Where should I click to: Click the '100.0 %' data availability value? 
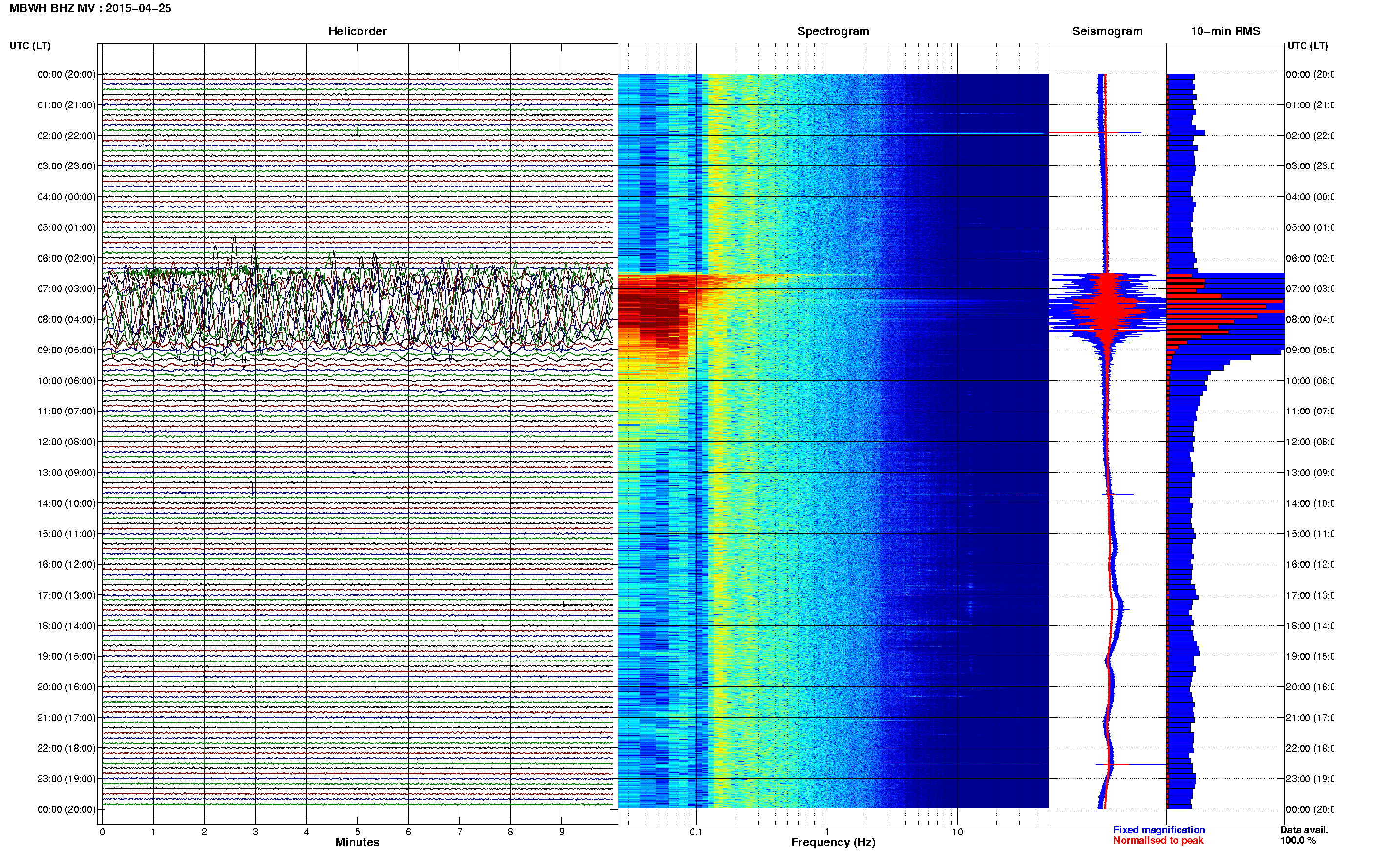coord(1297,841)
